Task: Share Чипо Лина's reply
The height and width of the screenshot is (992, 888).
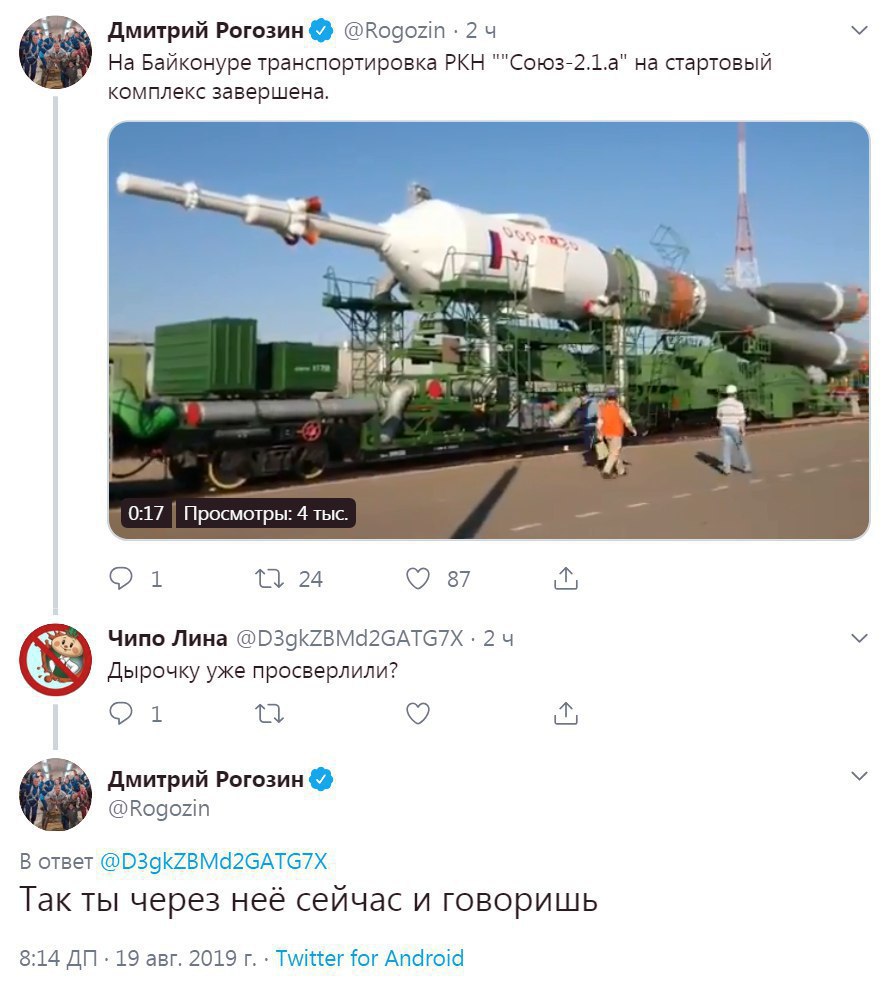Action: tap(565, 712)
